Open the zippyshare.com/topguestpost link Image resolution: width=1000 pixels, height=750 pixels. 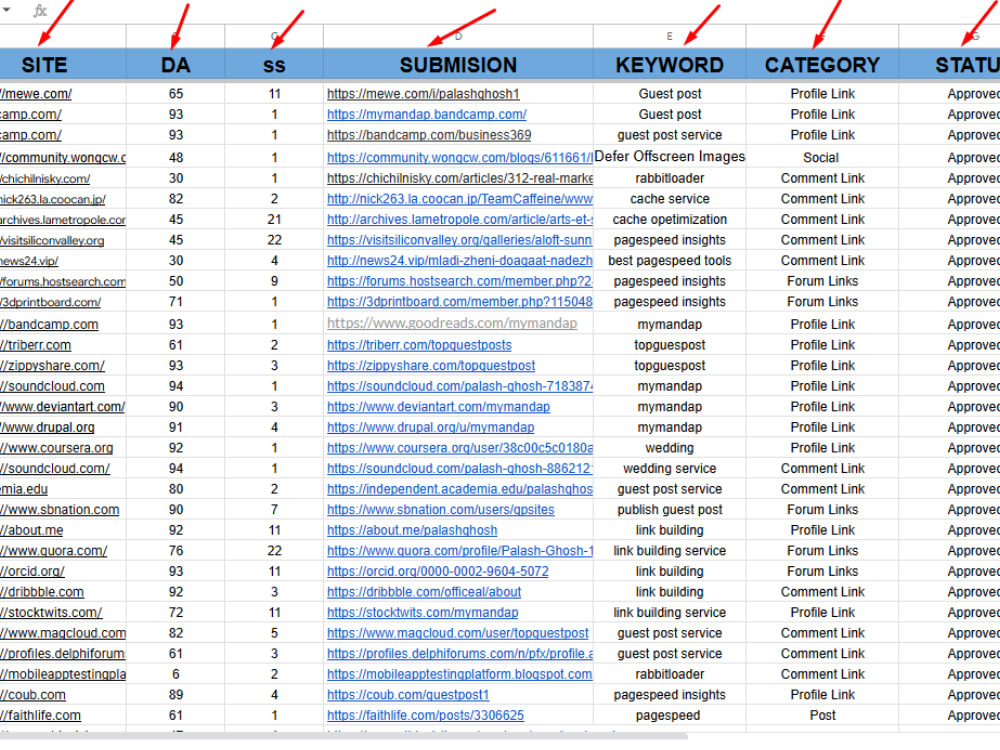[431, 365]
